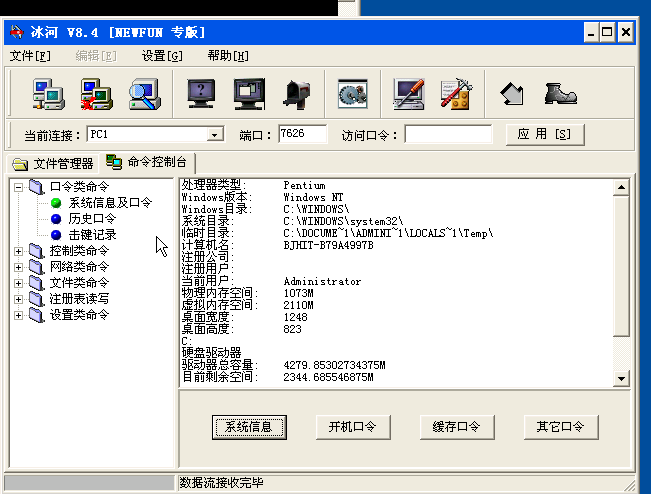Collapse the 口令类命令 tree node
Screen dimensions: 651x494
pyautogui.click(x=18, y=187)
